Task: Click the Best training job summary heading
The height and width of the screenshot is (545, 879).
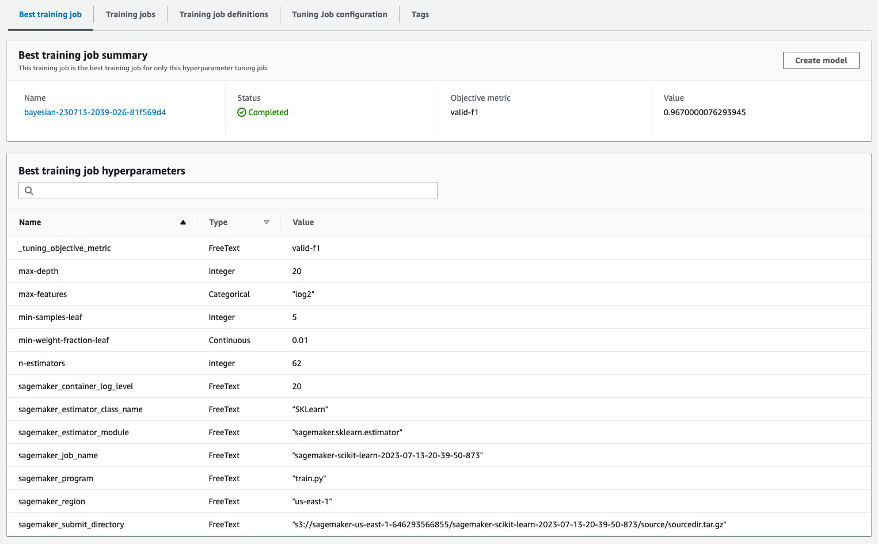Action: coord(83,55)
